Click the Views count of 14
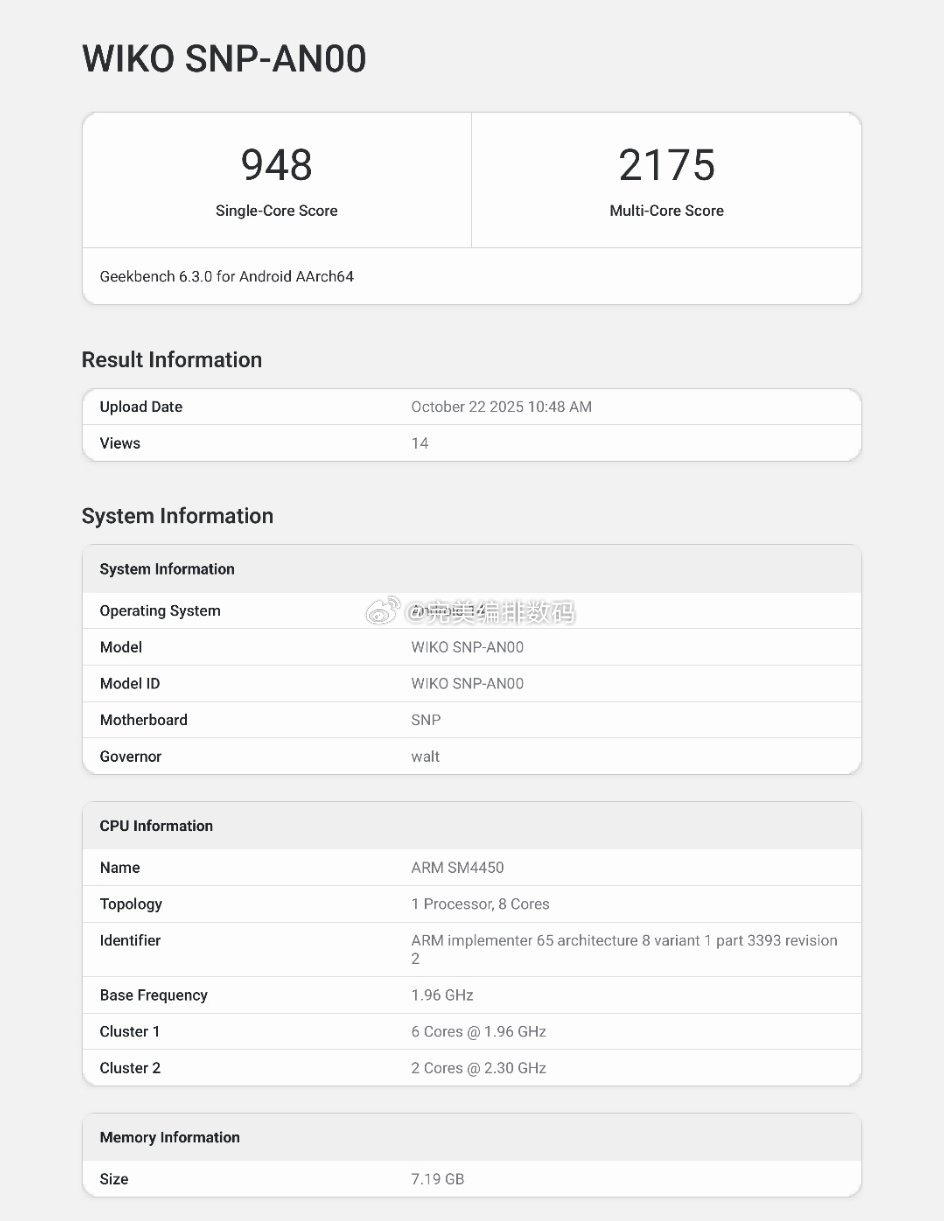Viewport: 944px width, 1221px height. coord(420,443)
